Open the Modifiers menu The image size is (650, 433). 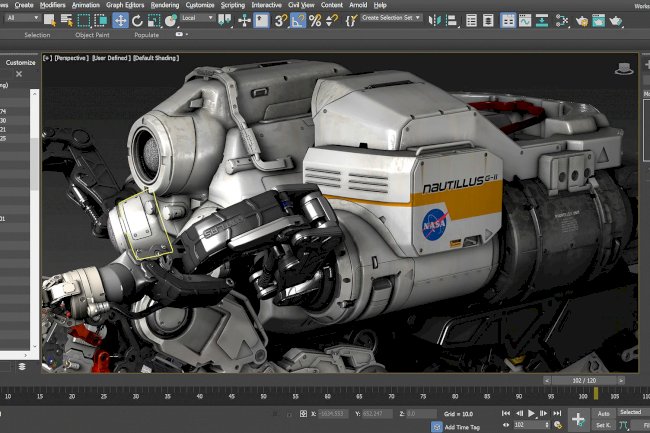(53, 5)
